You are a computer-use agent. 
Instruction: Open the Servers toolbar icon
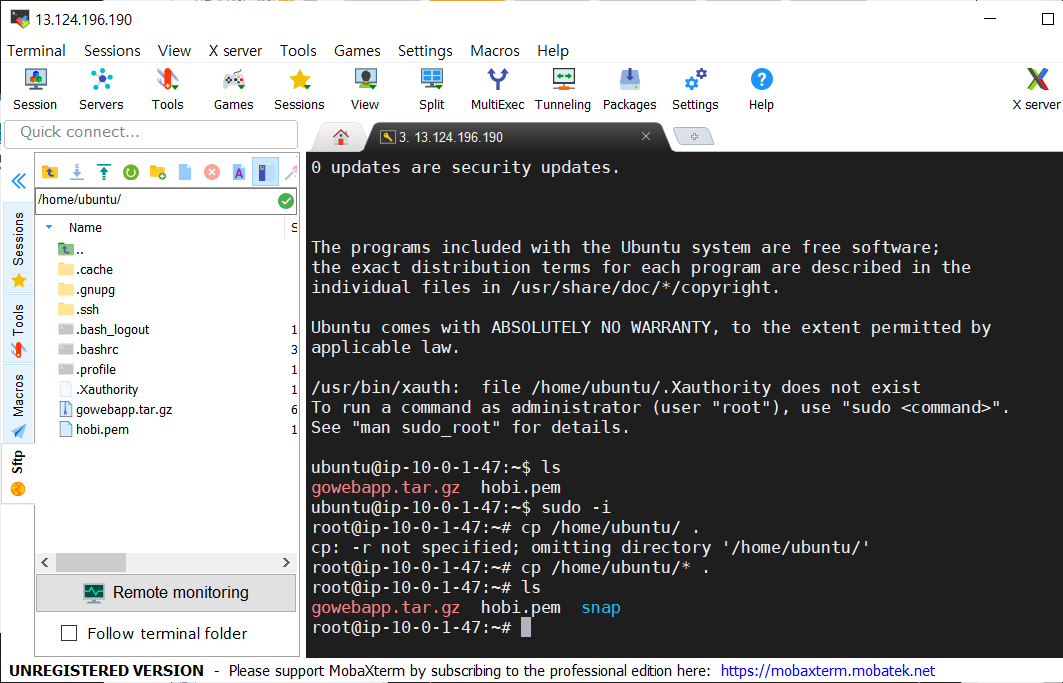[101, 90]
